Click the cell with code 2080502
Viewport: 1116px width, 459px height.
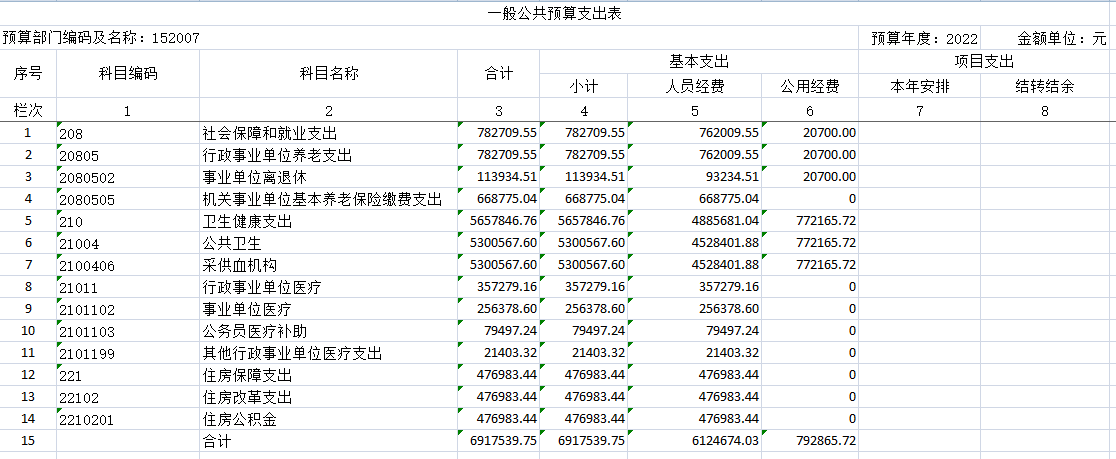click(x=128, y=177)
